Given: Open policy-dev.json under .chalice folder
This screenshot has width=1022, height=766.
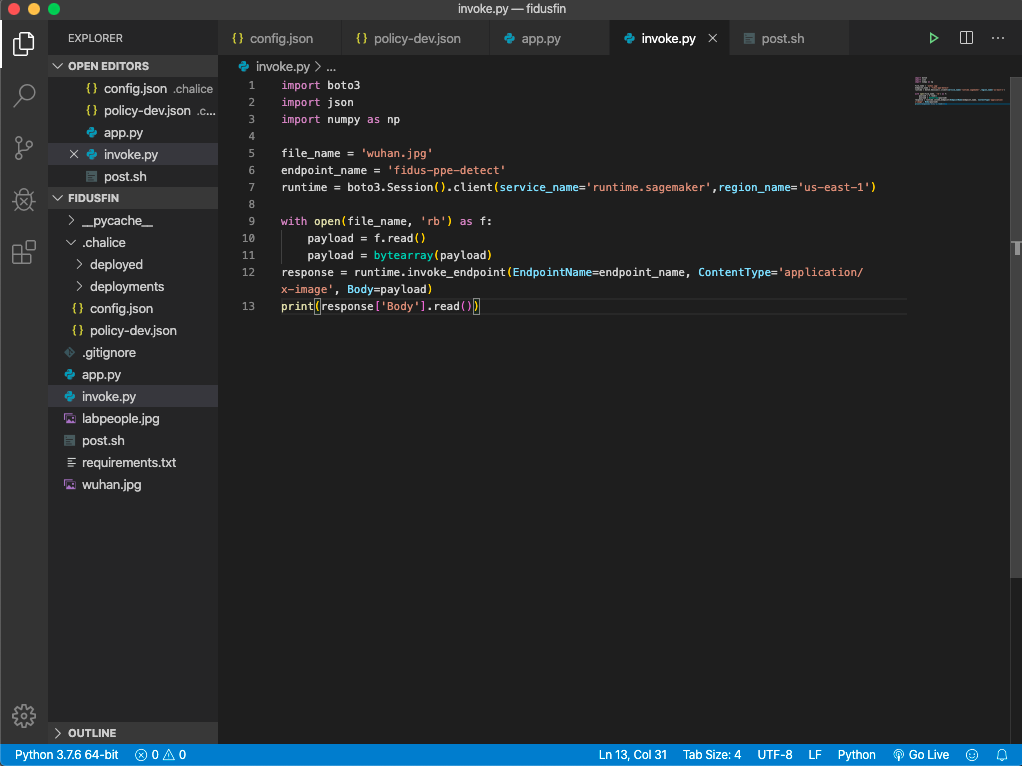Looking at the screenshot, I should click(x=133, y=331).
